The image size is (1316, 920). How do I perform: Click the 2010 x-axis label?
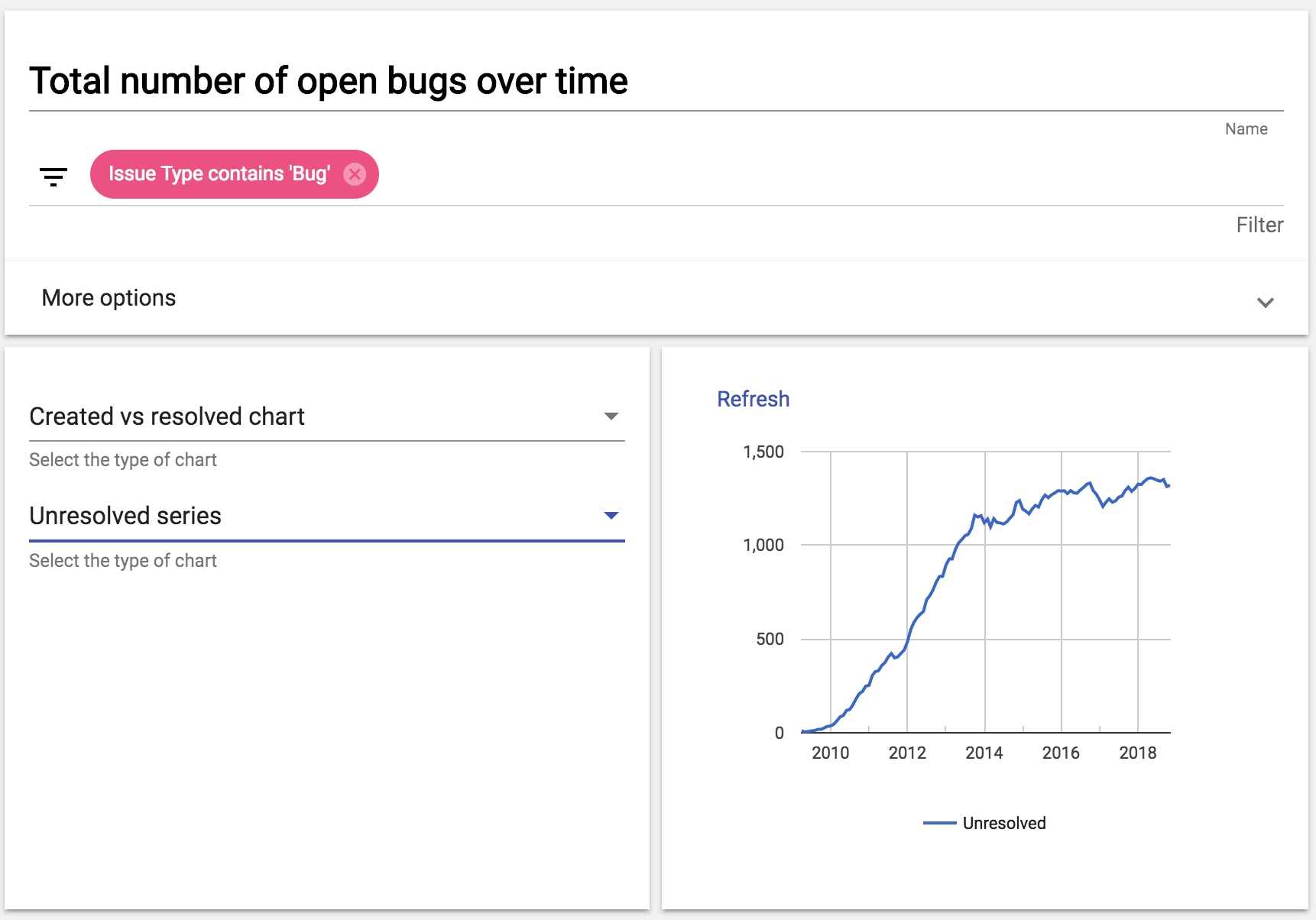point(830,753)
